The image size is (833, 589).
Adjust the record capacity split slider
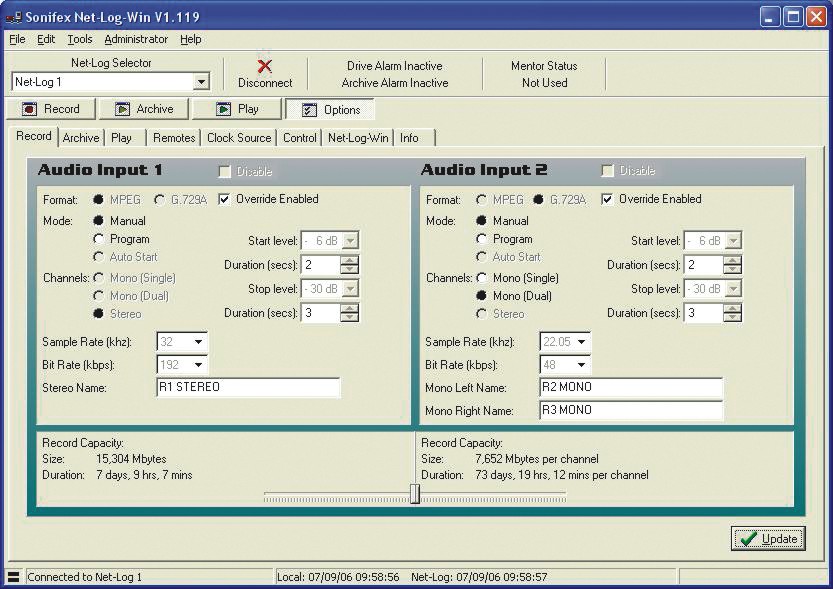[415, 494]
